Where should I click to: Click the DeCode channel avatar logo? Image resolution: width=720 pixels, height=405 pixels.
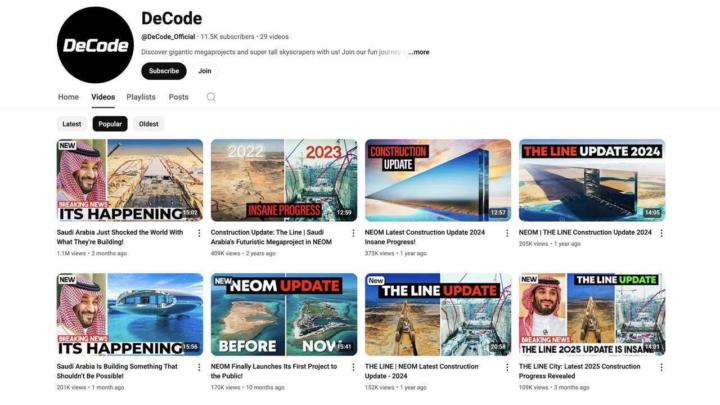pos(95,45)
